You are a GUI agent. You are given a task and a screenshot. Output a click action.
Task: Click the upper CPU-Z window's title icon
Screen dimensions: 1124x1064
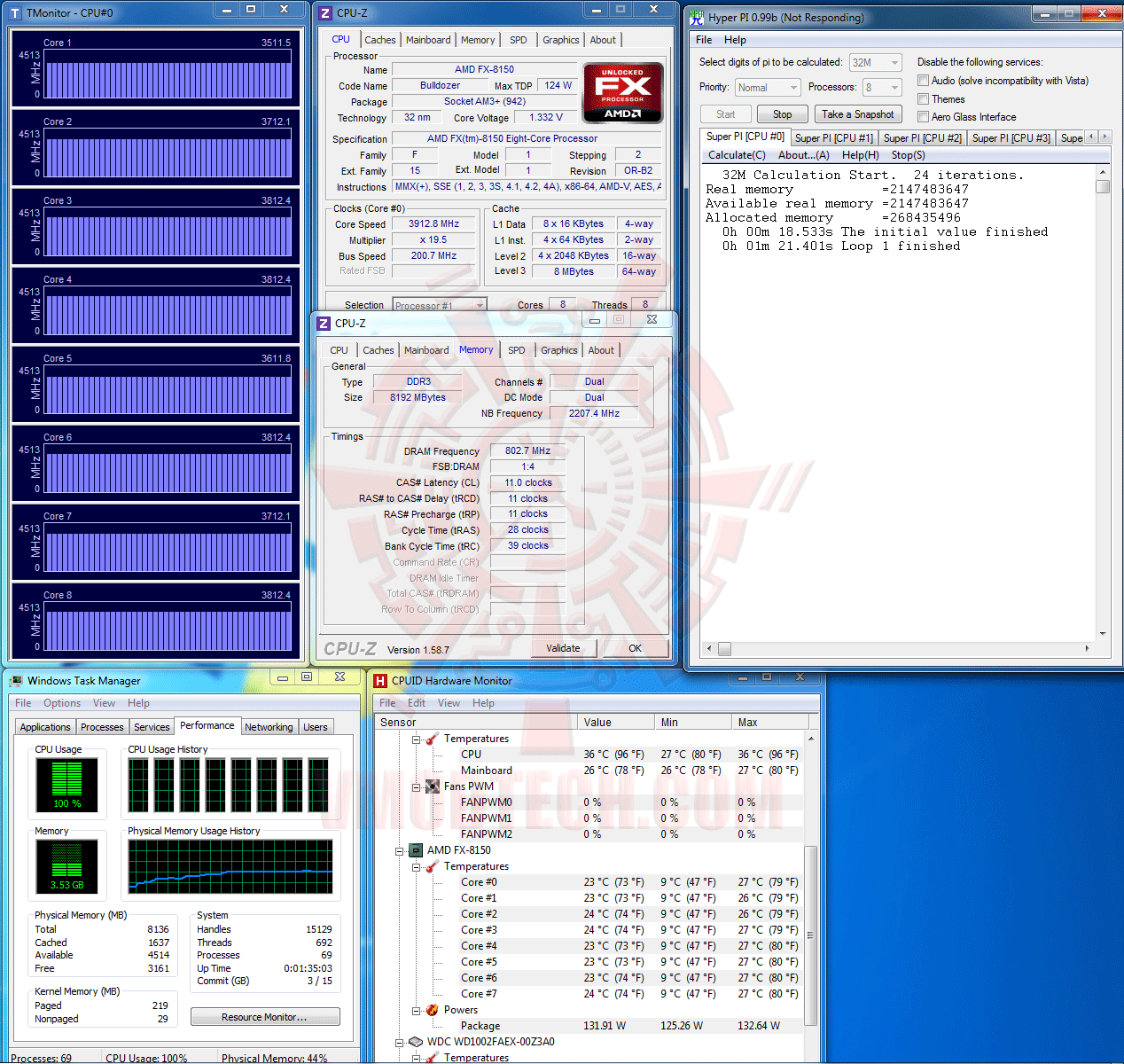point(325,13)
